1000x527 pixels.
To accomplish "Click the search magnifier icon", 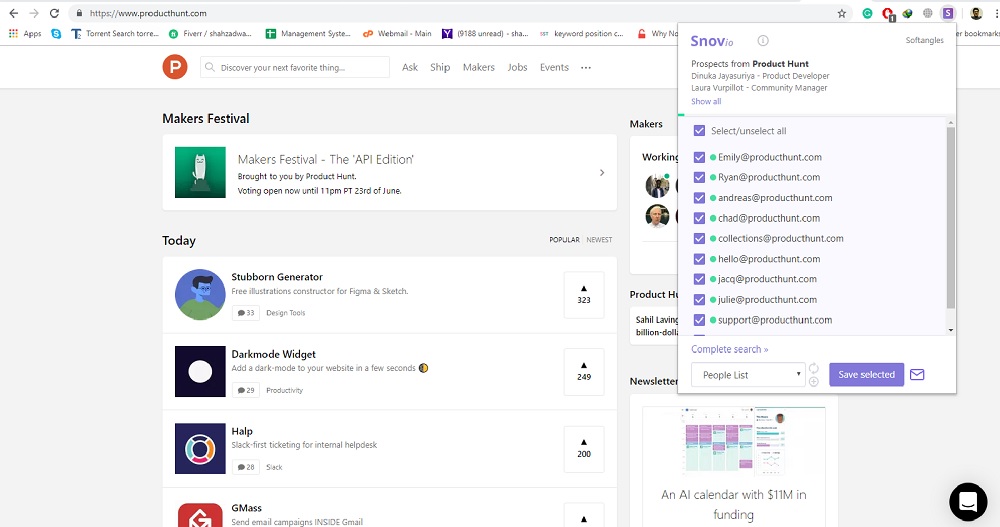I will pyautogui.click(x=209, y=67).
